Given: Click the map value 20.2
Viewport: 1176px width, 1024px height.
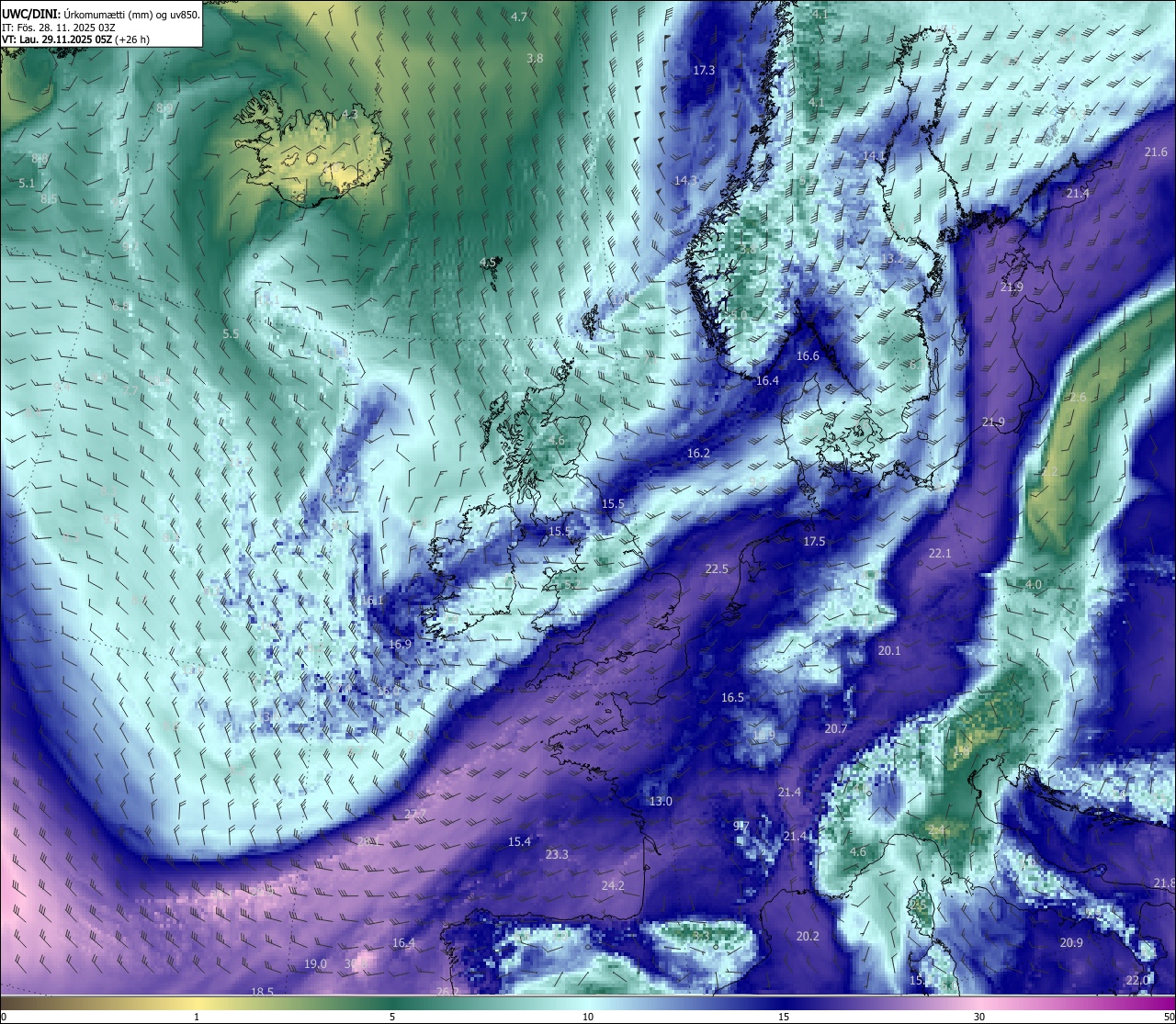Looking at the screenshot, I should [808, 936].
